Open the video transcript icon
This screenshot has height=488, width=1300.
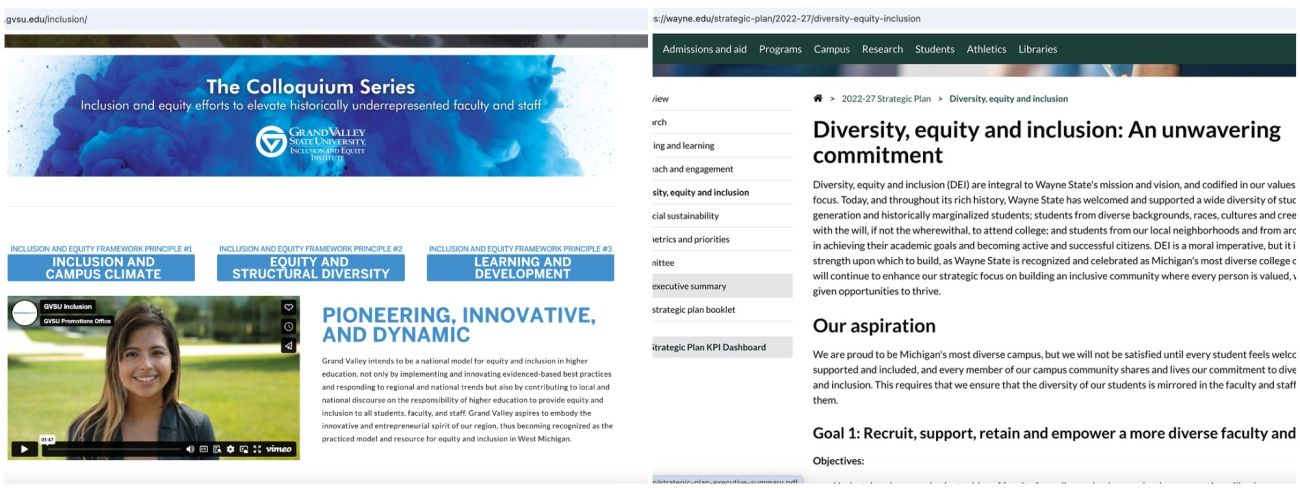(217, 449)
